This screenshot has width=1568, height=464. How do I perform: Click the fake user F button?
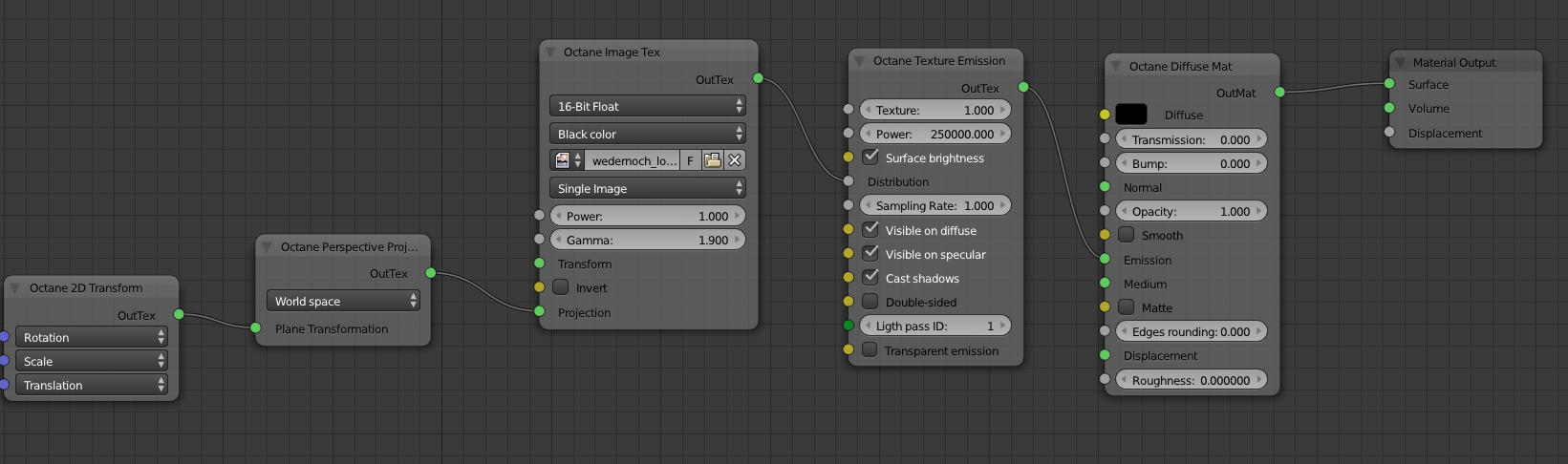690,160
